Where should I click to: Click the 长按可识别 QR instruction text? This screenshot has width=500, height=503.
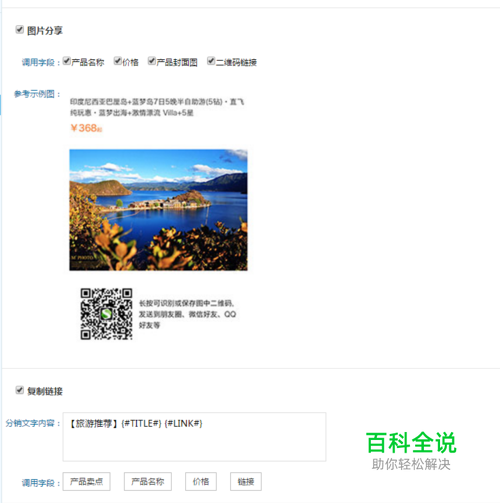[187, 314]
